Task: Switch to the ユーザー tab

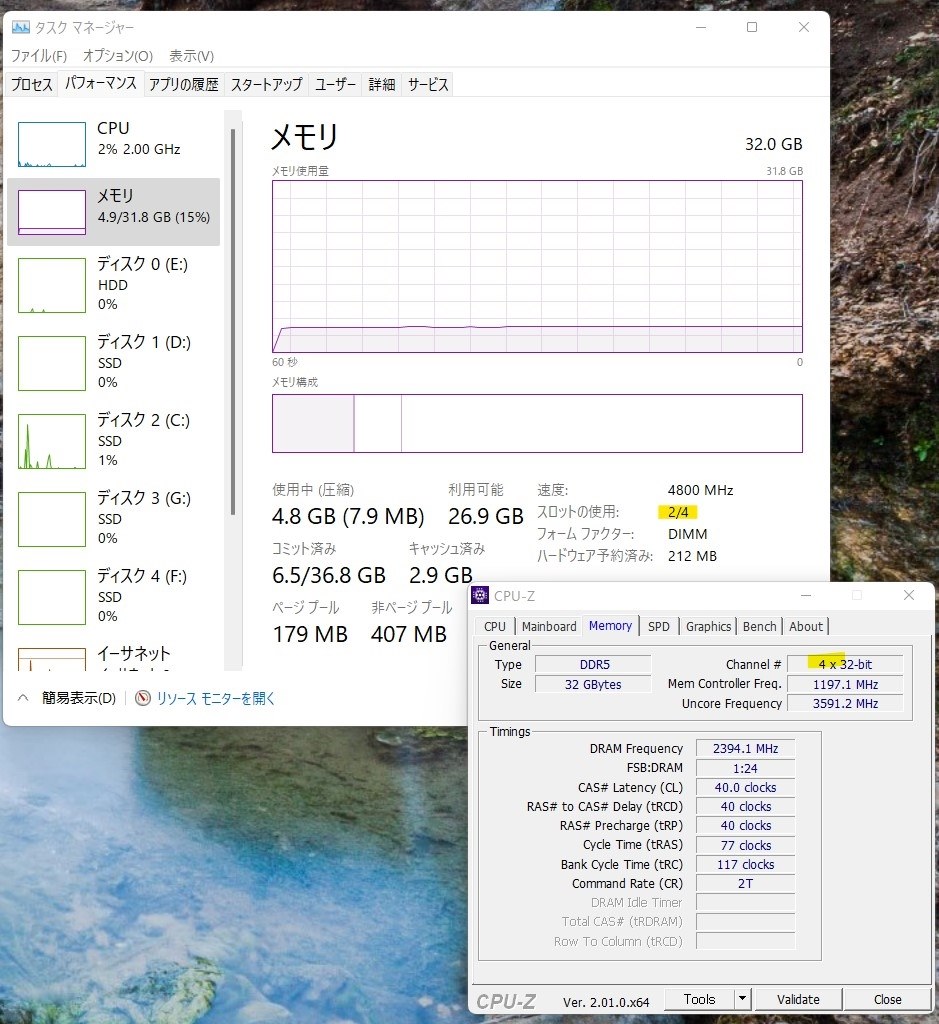Action: pyautogui.click(x=335, y=84)
